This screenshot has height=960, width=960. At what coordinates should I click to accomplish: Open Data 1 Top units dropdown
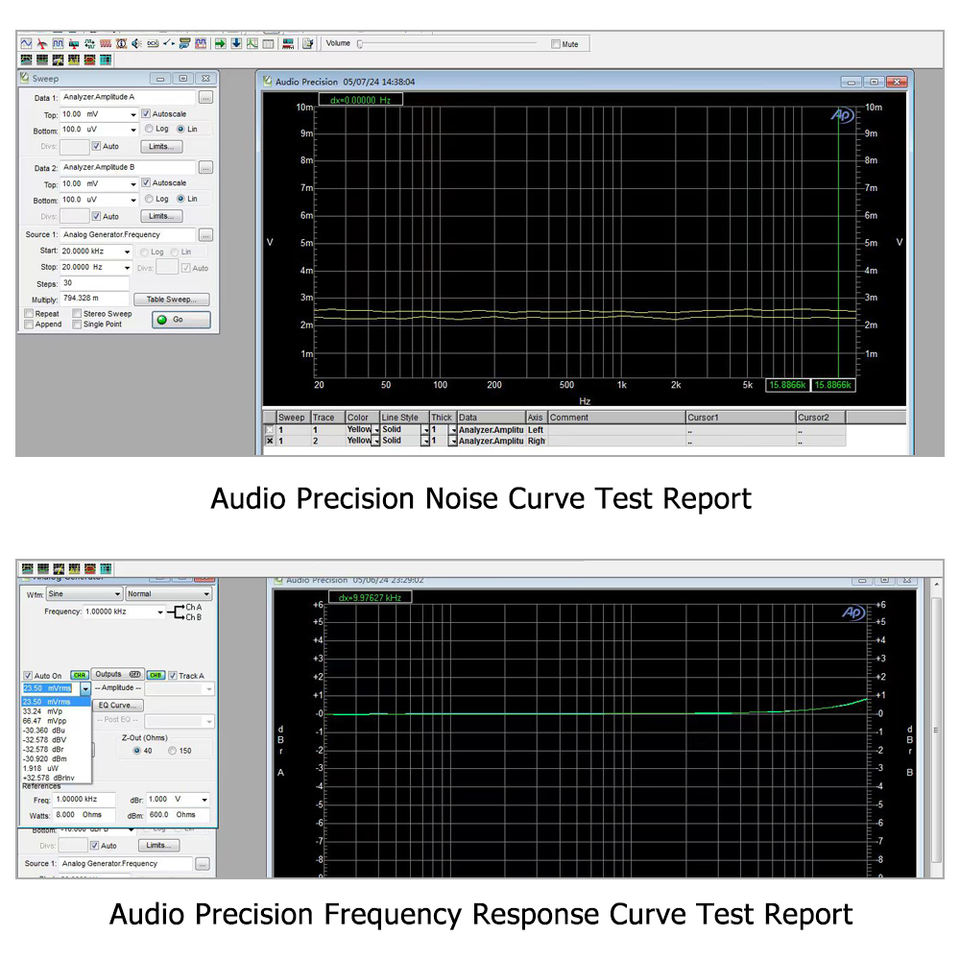click(133, 114)
